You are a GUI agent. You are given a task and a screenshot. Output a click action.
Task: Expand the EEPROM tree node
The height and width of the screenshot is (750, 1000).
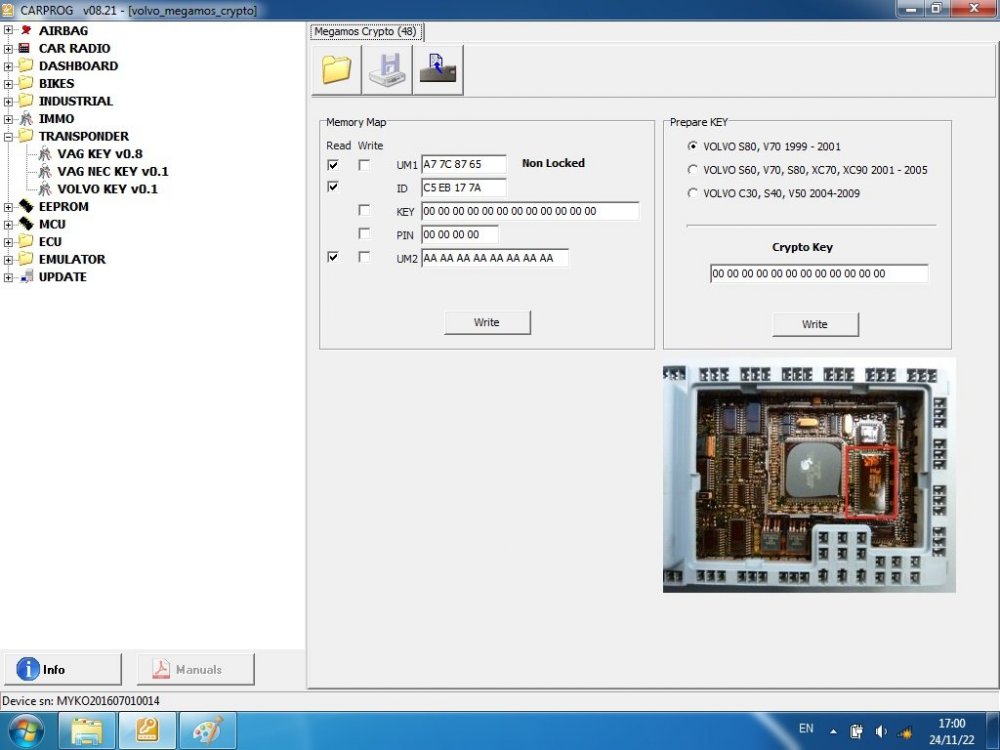tap(8, 207)
